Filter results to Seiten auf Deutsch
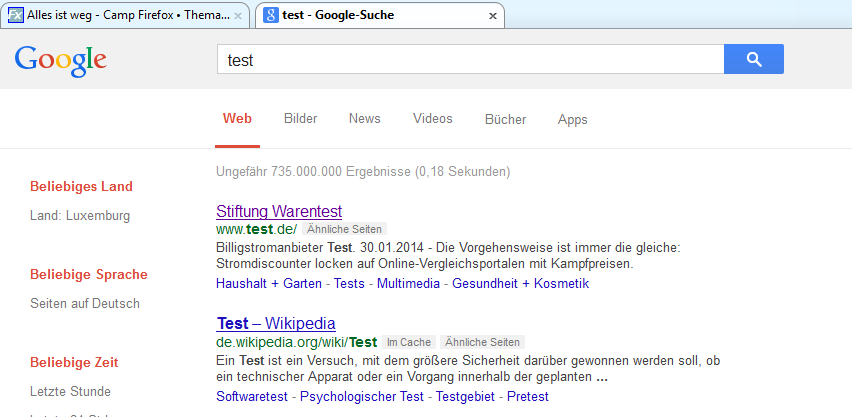 (x=85, y=303)
